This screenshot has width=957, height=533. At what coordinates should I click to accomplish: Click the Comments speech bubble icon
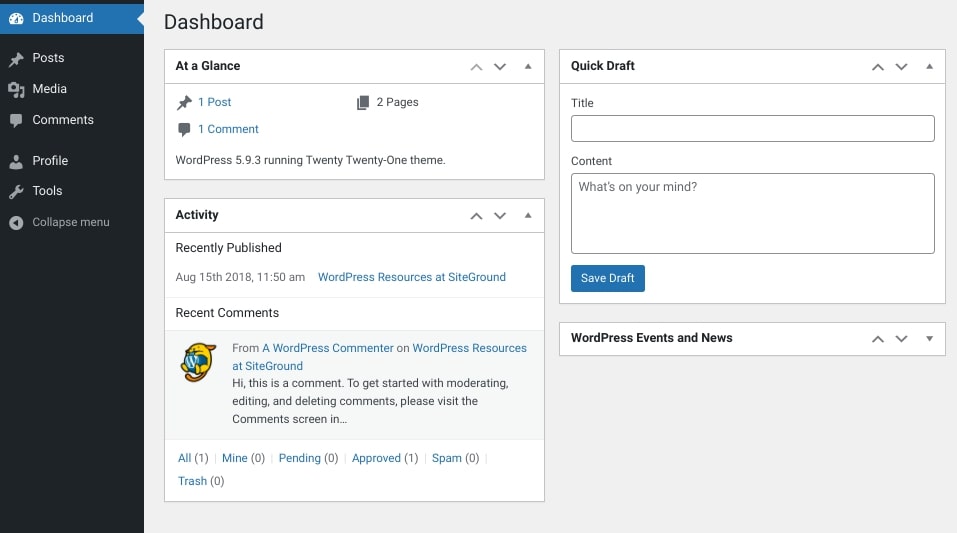tap(16, 120)
